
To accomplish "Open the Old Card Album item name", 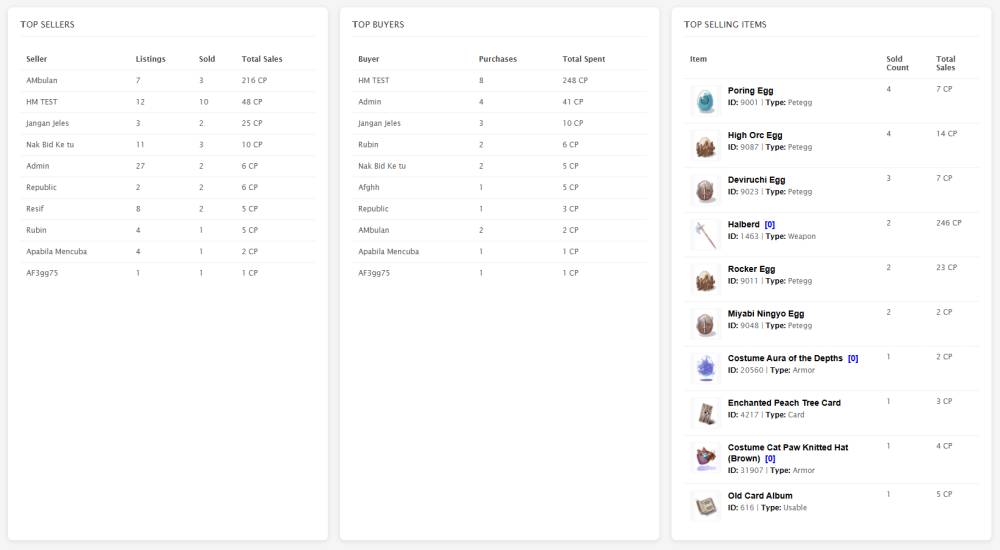I will [760, 496].
